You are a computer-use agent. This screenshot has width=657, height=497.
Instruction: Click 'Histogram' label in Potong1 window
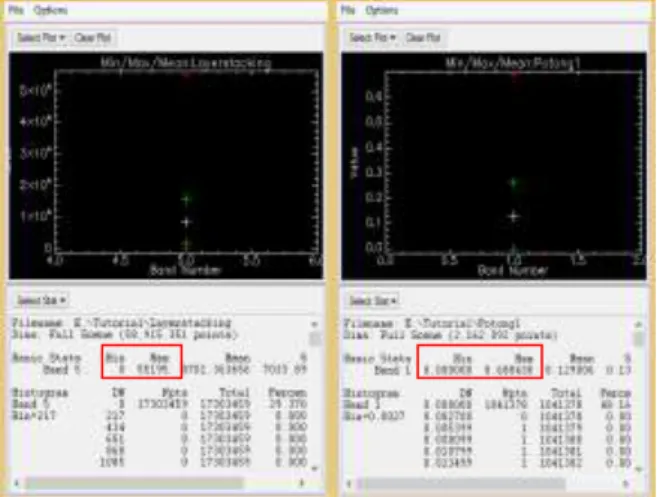coord(371,393)
